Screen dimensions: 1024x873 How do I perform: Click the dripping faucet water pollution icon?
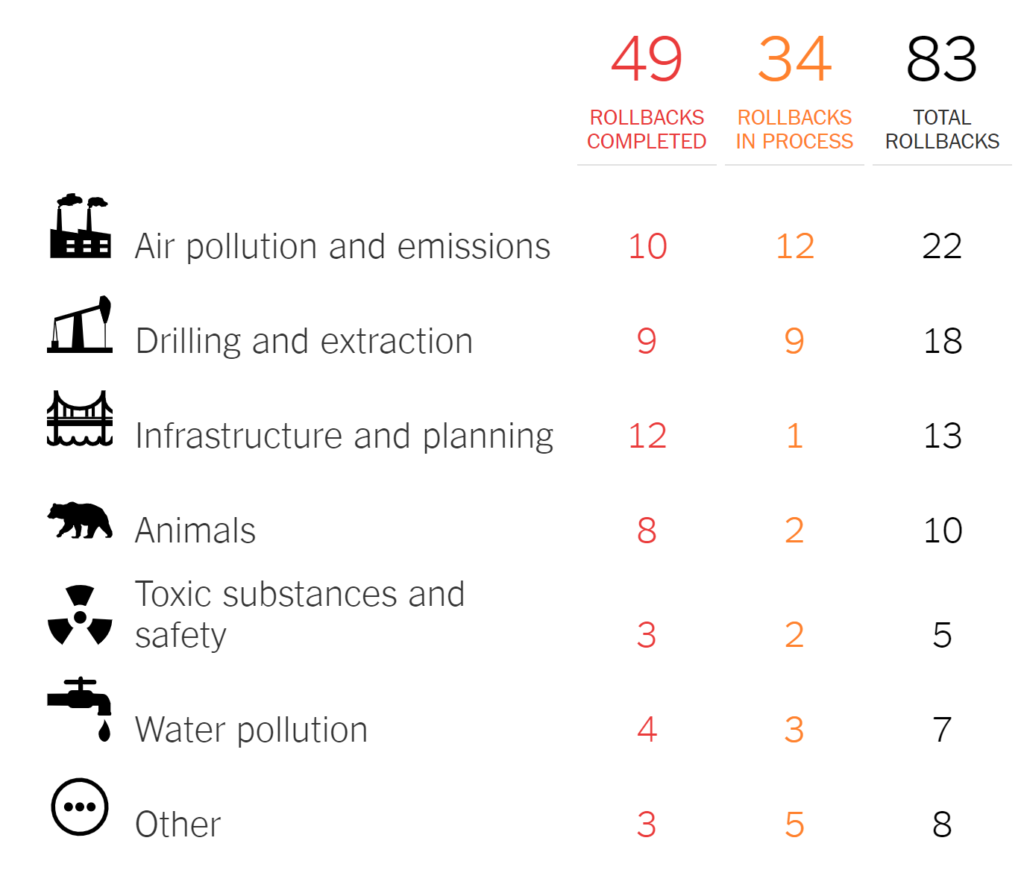(80, 710)
